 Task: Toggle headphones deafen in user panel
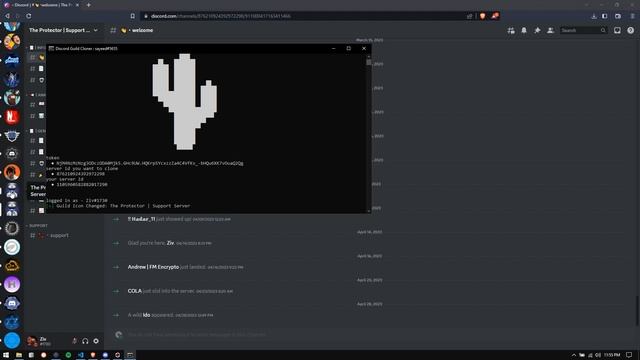pyautogui.click(x=85, y=341)
